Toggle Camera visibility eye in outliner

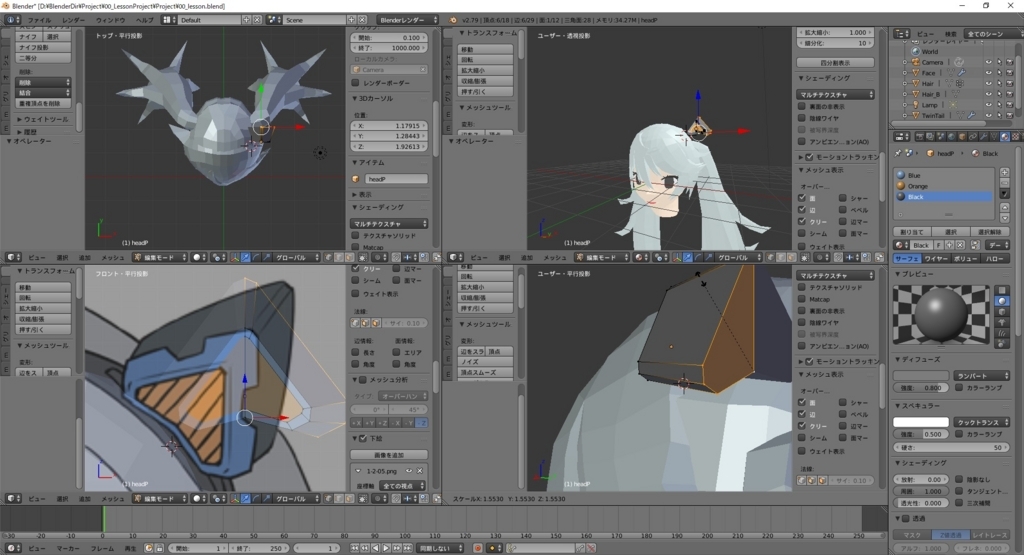pyautogui.click(x=989, y=62)
